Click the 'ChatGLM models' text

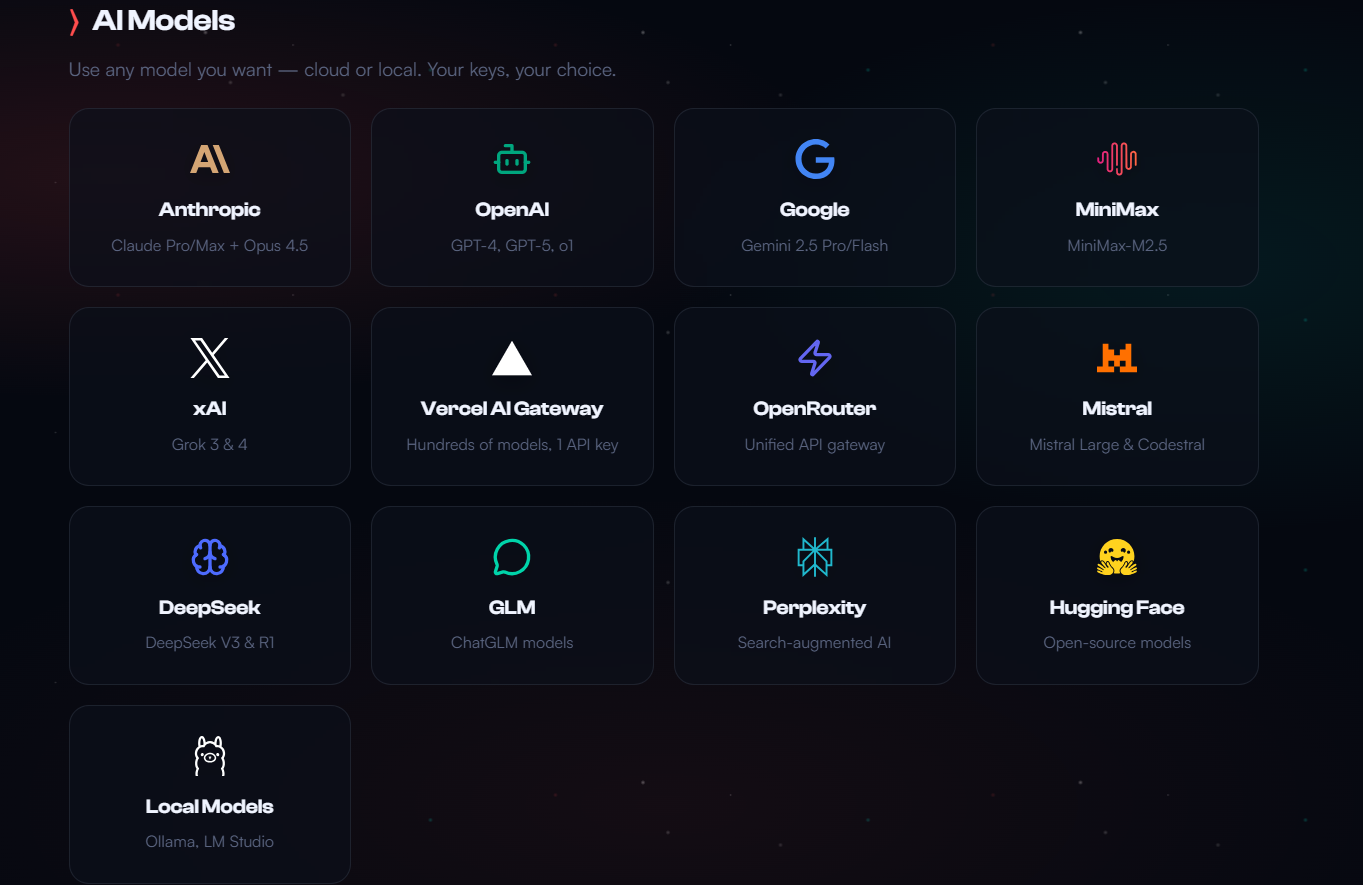click(x=512, y=643)
